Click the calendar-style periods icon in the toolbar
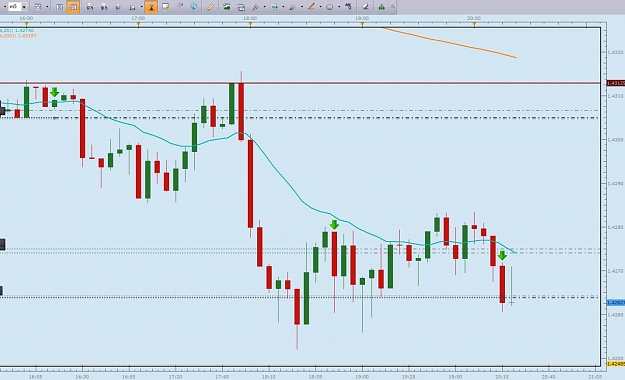The width and height of the screenshot is (625, 380). tap(38, 7)
